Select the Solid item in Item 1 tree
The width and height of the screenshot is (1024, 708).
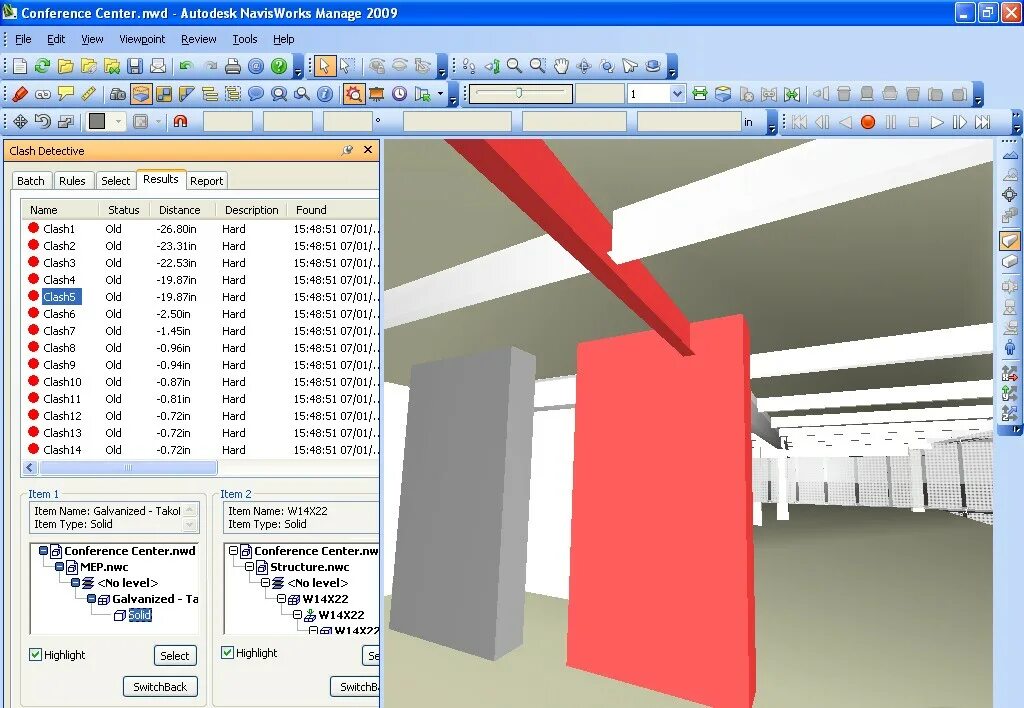tap(140, 615)
